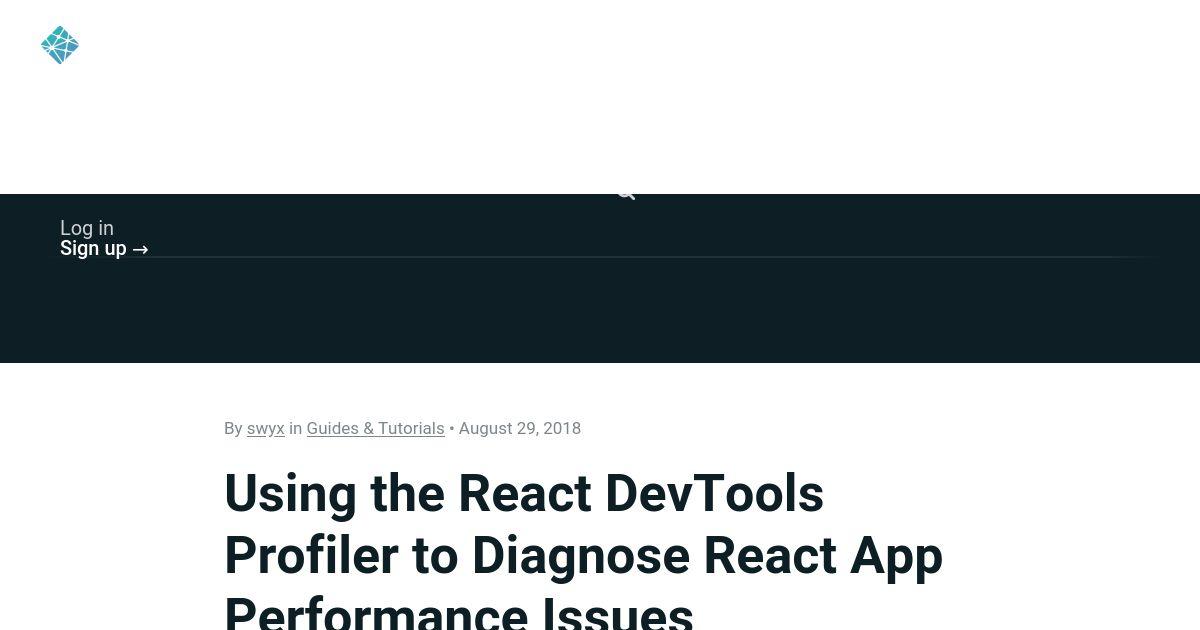Open Guides & Tutorials category link
1200x630 pixels.
click(x=375, y=428)
